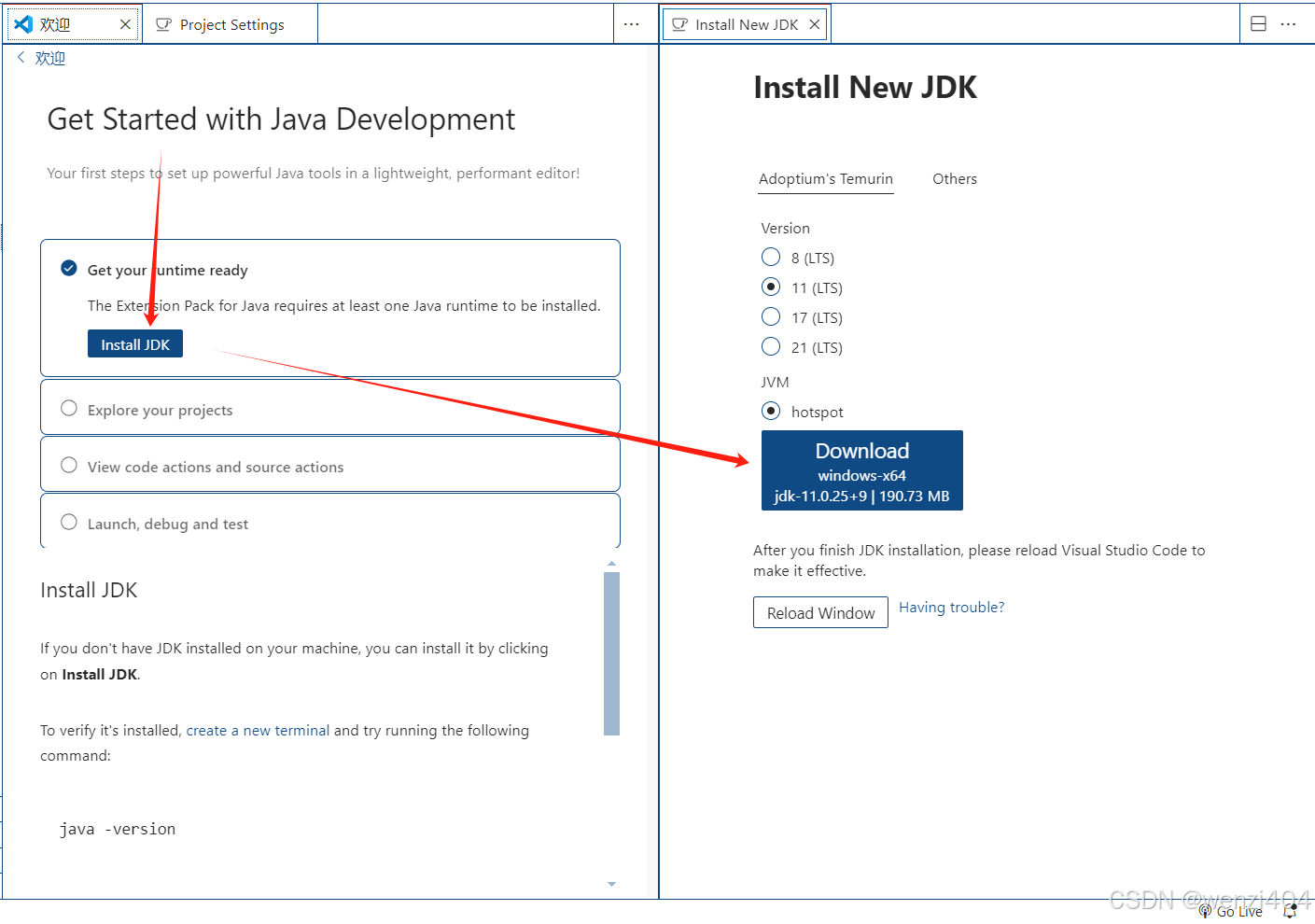The height and width of the screenshot is (924, 1315).
Task: Click the Reload Window button
Action: (x=820, y=612)
